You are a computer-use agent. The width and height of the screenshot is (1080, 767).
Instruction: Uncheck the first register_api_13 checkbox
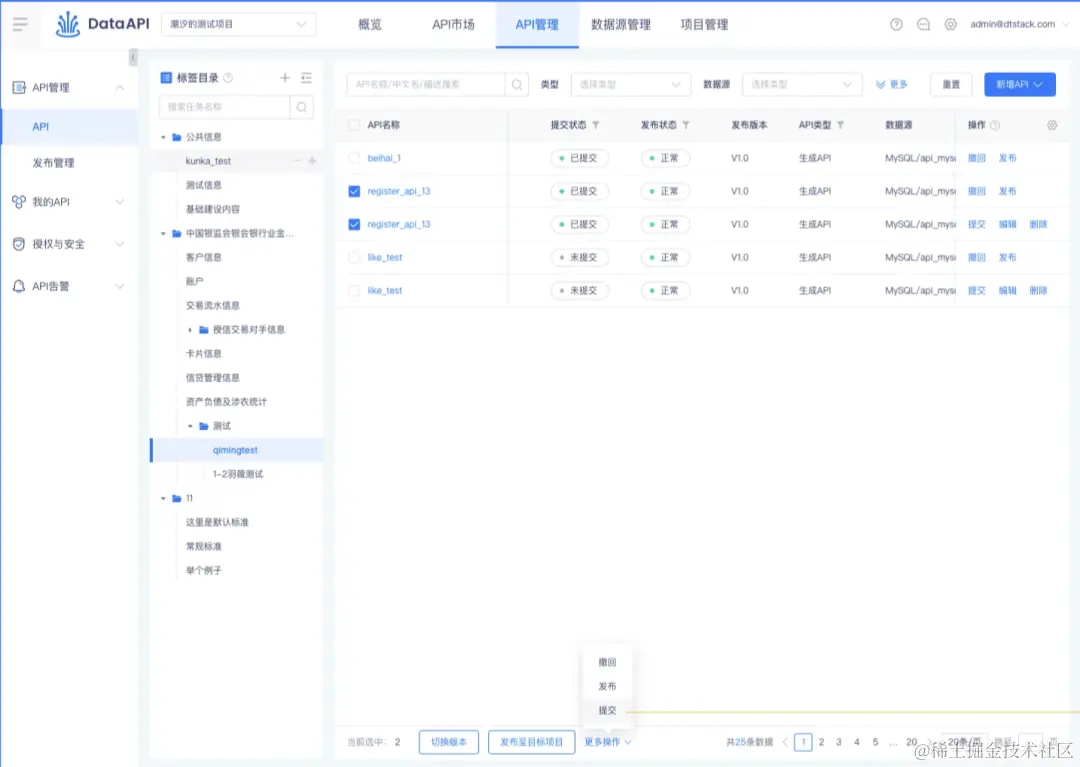(x=354, y=191)
